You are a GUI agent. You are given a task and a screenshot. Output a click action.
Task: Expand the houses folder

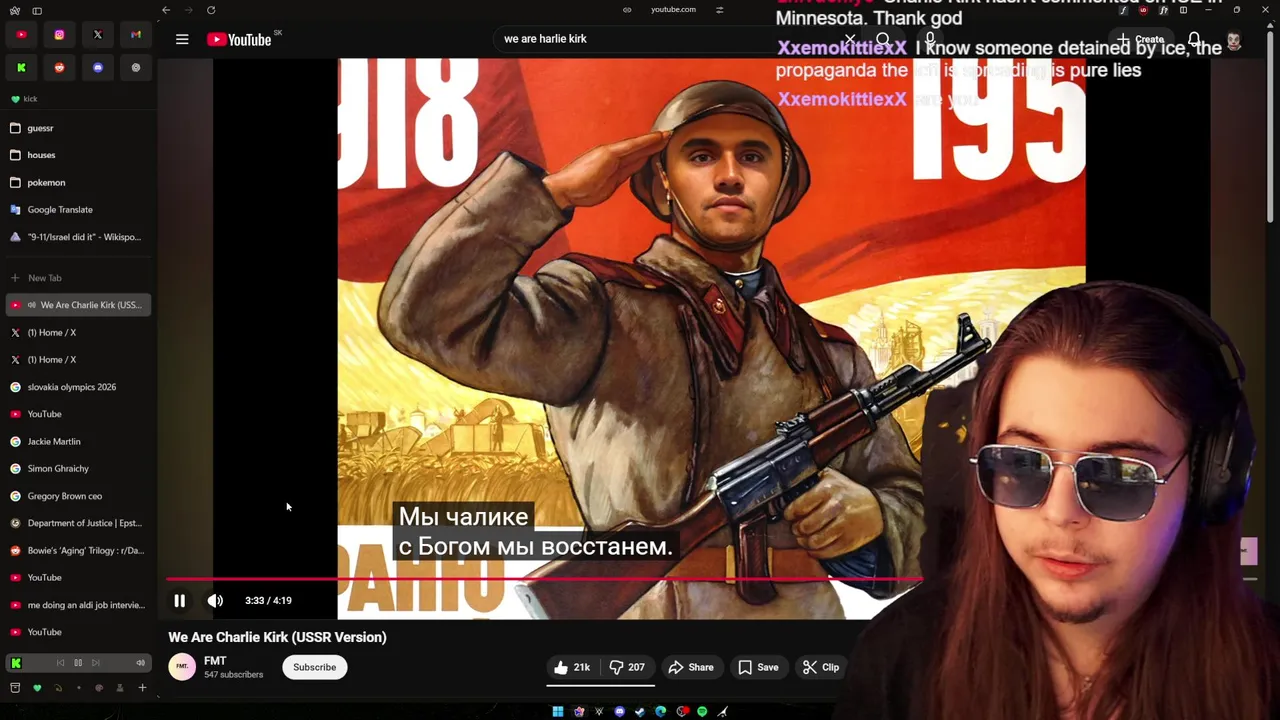point(79,155)
